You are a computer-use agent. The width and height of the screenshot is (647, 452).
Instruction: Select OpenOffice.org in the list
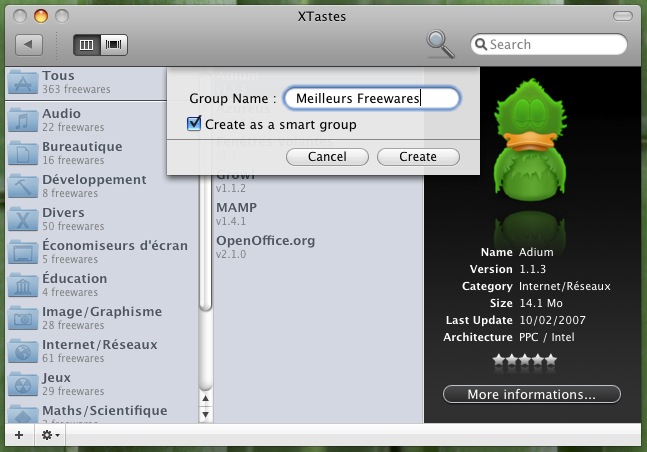click(x=318, y=246)
